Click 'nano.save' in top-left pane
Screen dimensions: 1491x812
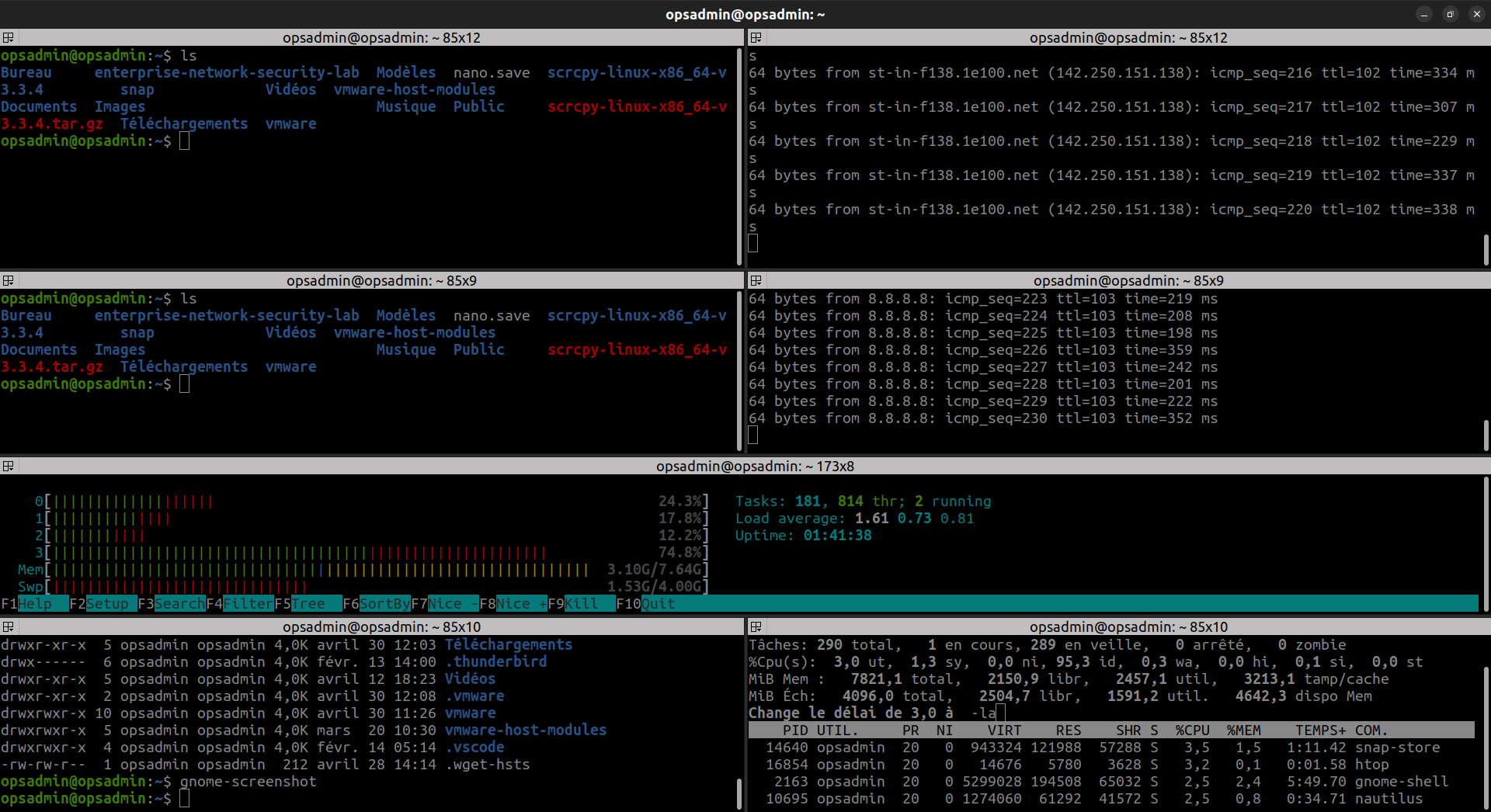(492, 72)
